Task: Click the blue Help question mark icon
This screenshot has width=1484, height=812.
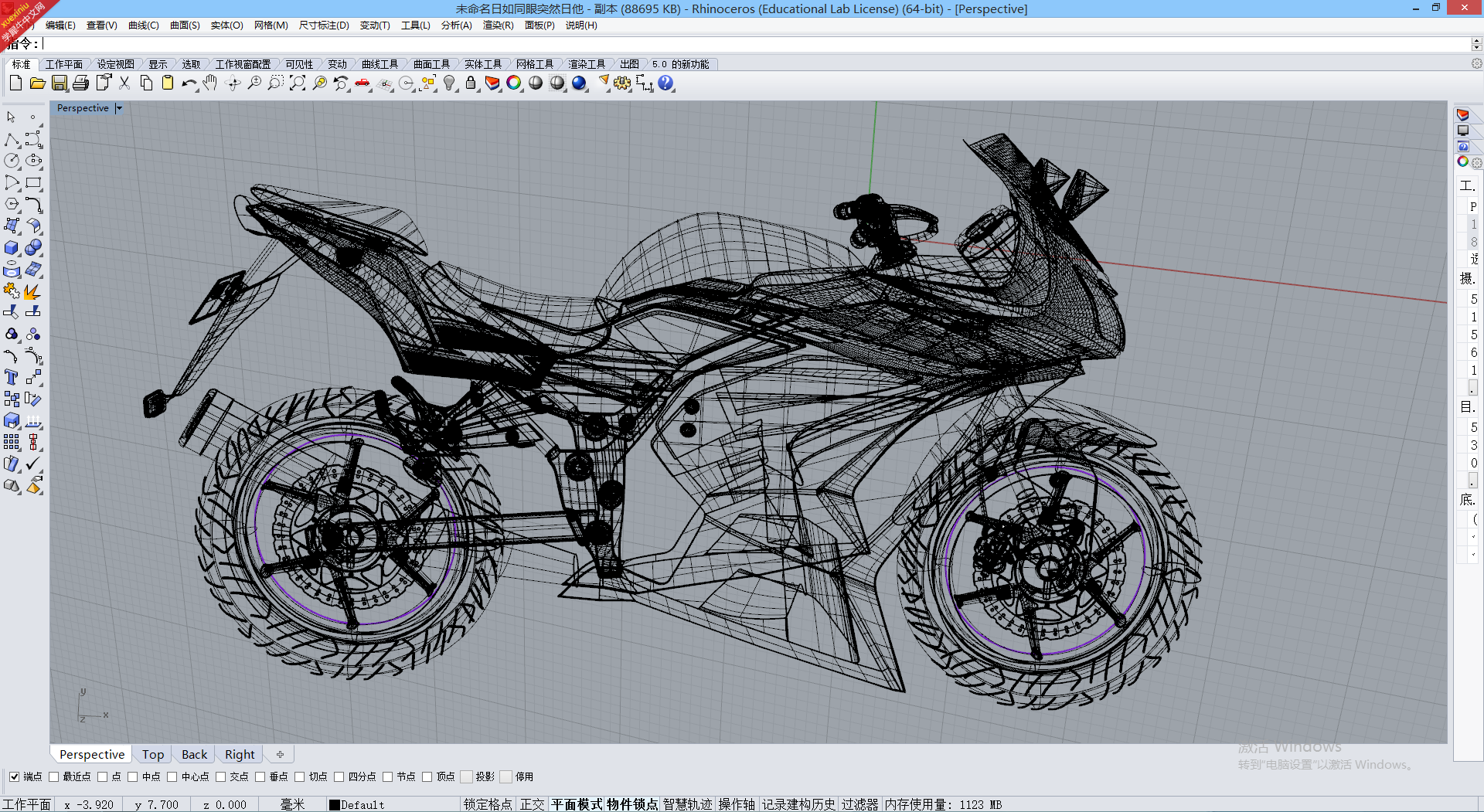Action: [665, 83]
